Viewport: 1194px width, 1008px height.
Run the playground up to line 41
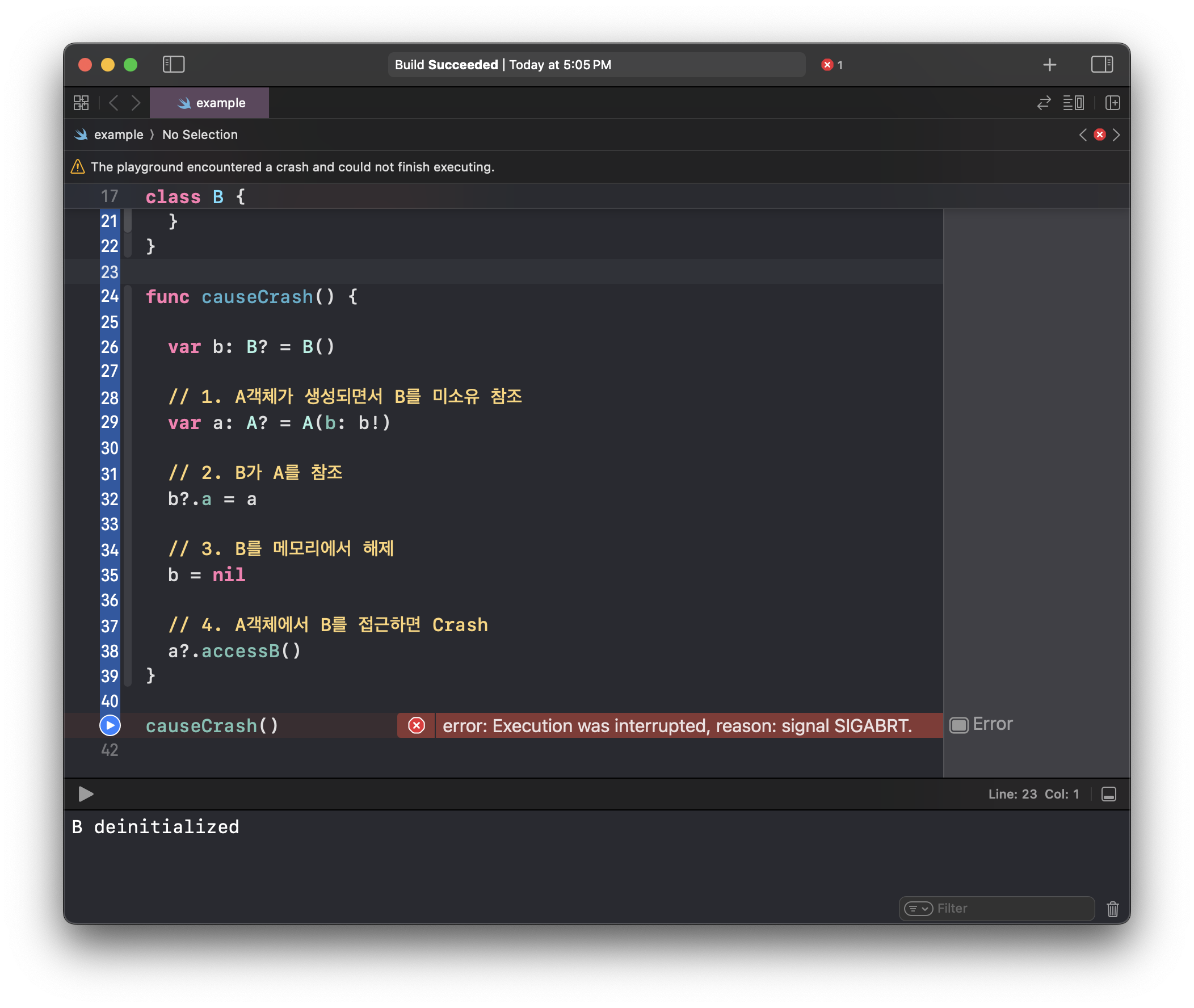tap(110, 725)
